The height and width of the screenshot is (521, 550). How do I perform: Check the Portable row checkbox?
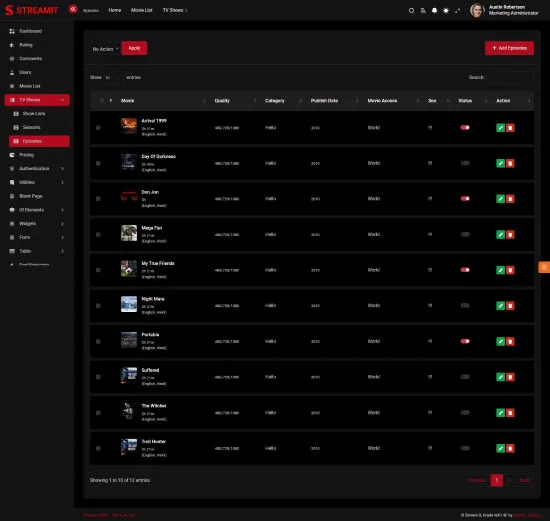98,341
